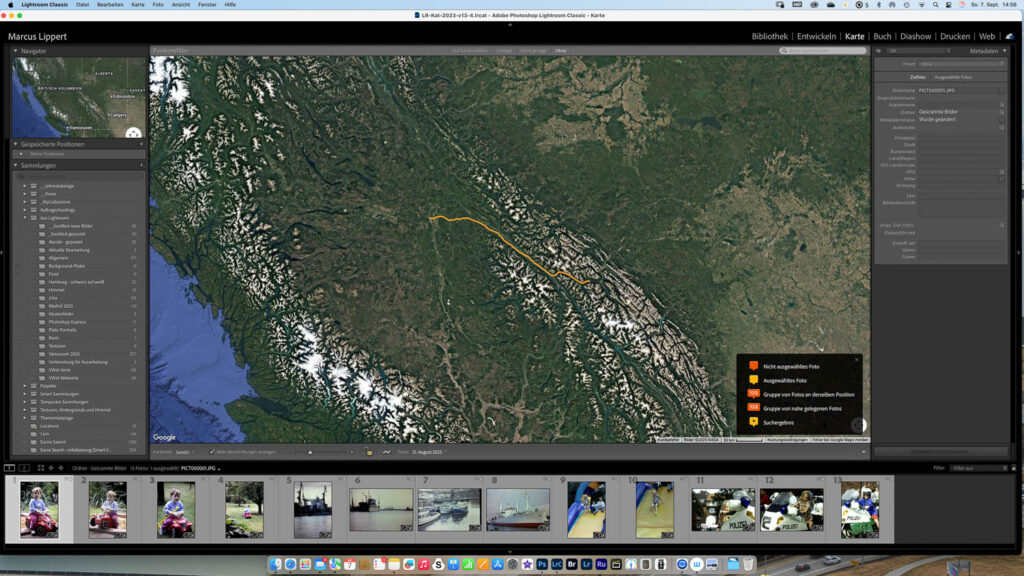Open the track date 21. August 2025 dropdown
1024x576 pixels.
(x=428, y=452)
